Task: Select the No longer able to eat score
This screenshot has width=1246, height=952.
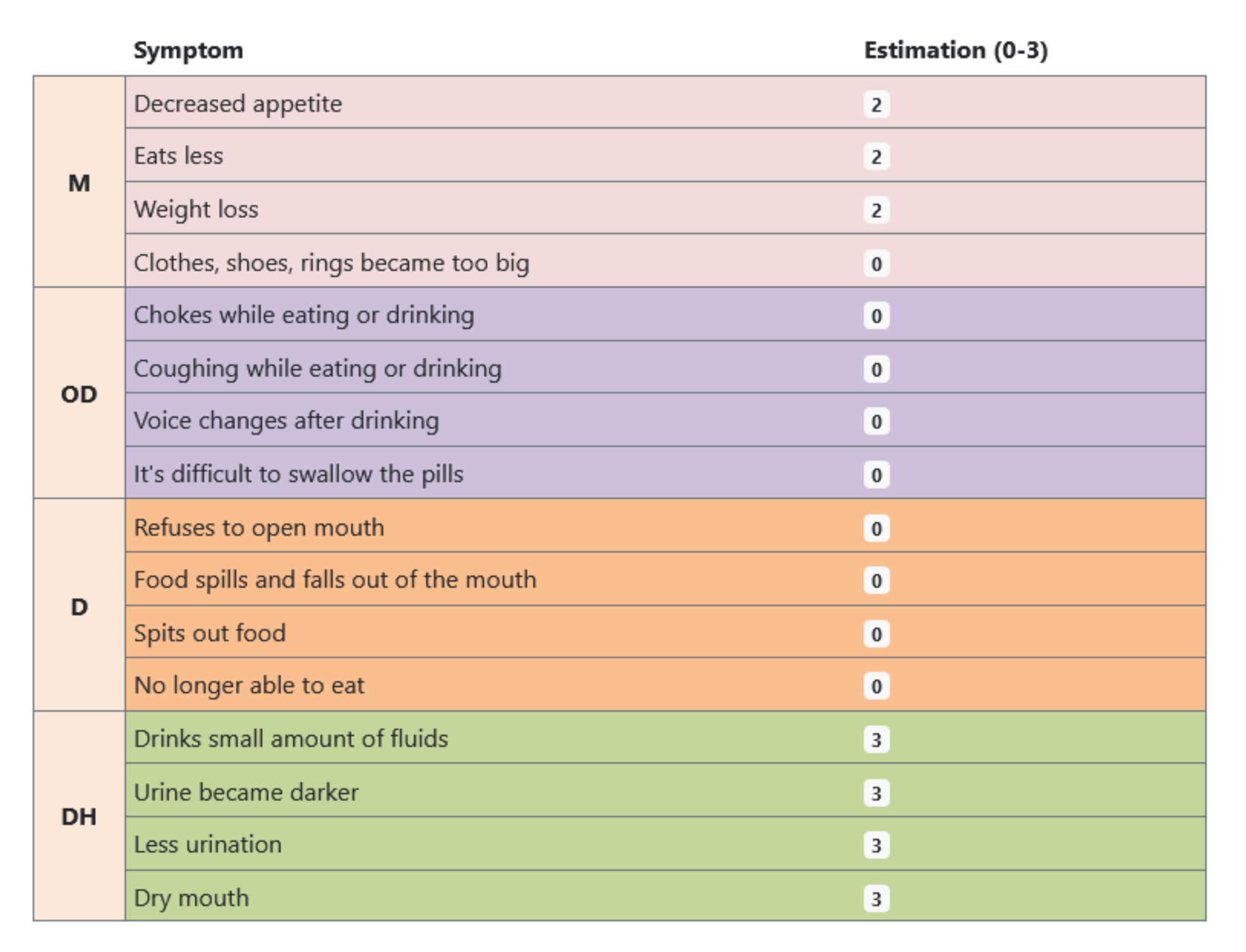Action: point(876,686)
